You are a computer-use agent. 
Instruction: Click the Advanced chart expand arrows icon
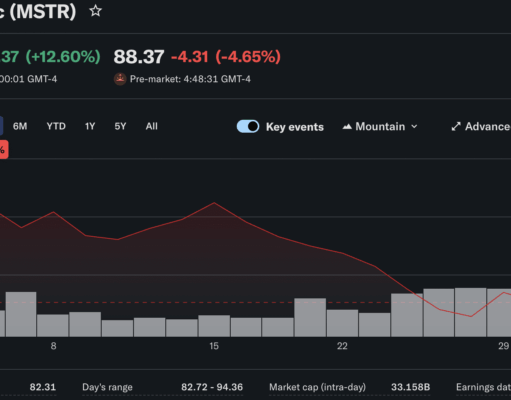tap(456, 127)
